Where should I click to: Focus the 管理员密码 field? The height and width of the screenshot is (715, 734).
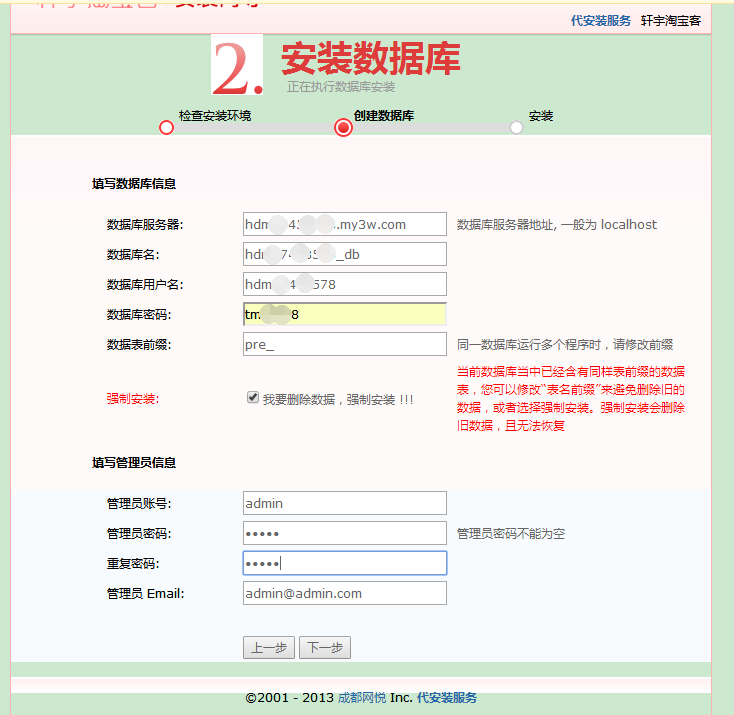(x=344, y=533)
